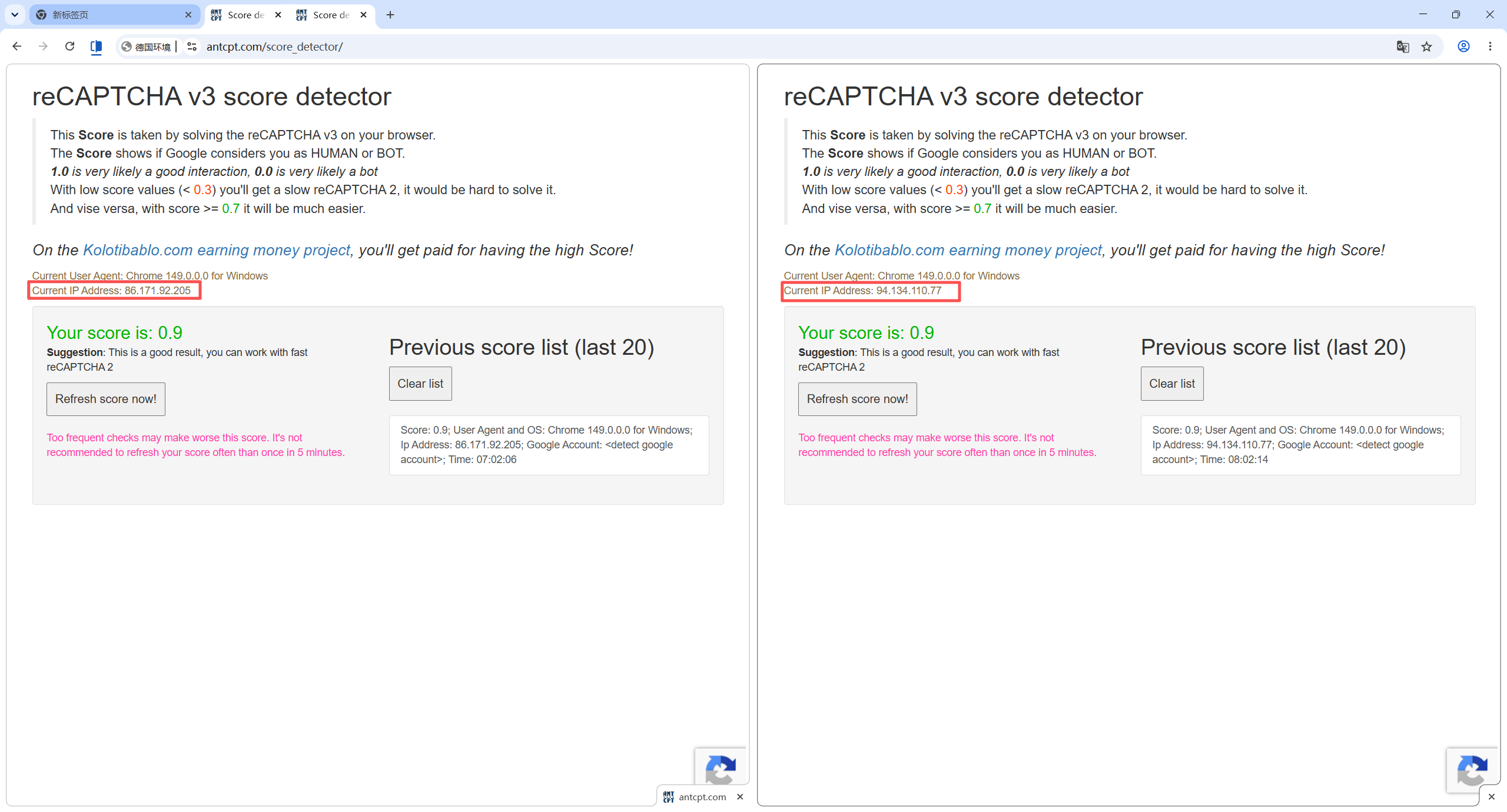Click the site settings icon before URL
The image size is (1507, 812).
(x=192, y=46)
